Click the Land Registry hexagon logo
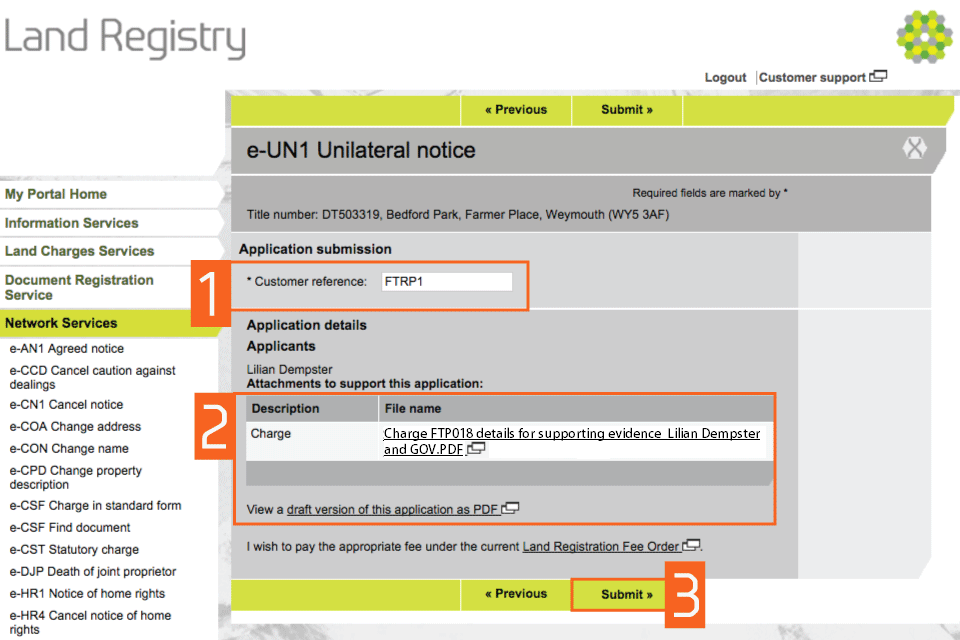 tap(923, 36)
